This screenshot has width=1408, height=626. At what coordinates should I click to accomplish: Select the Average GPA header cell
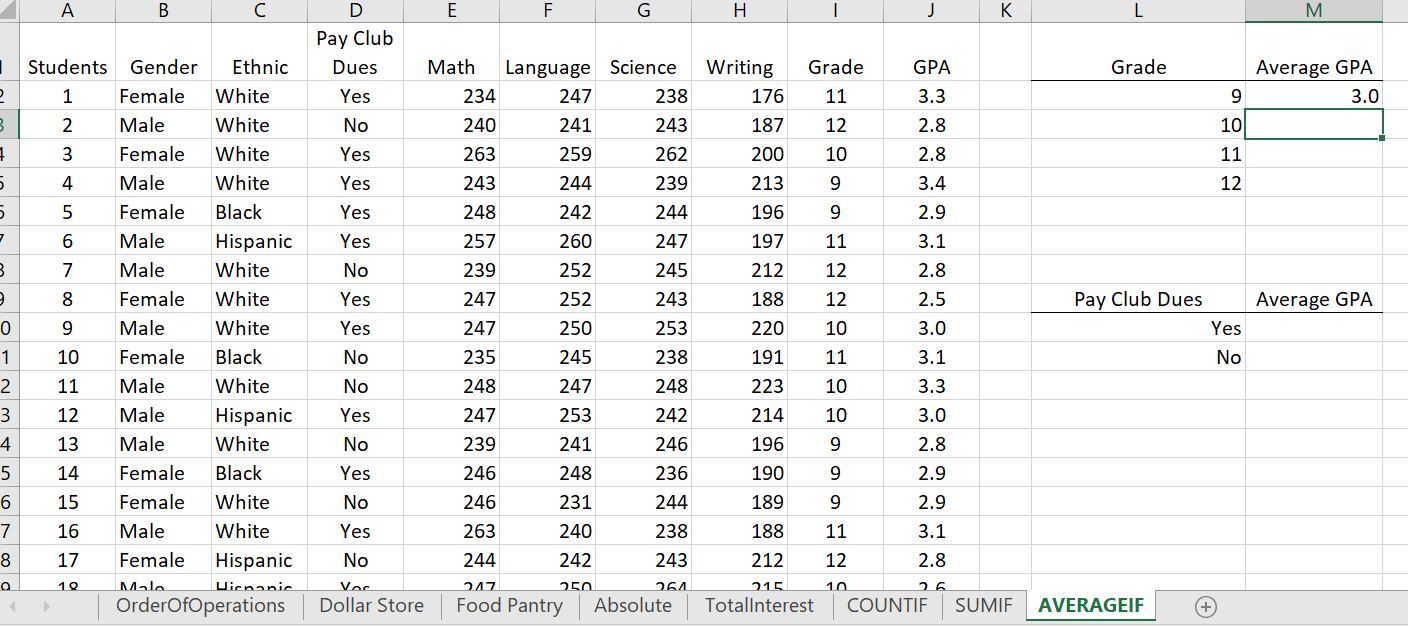(1313, 67)
